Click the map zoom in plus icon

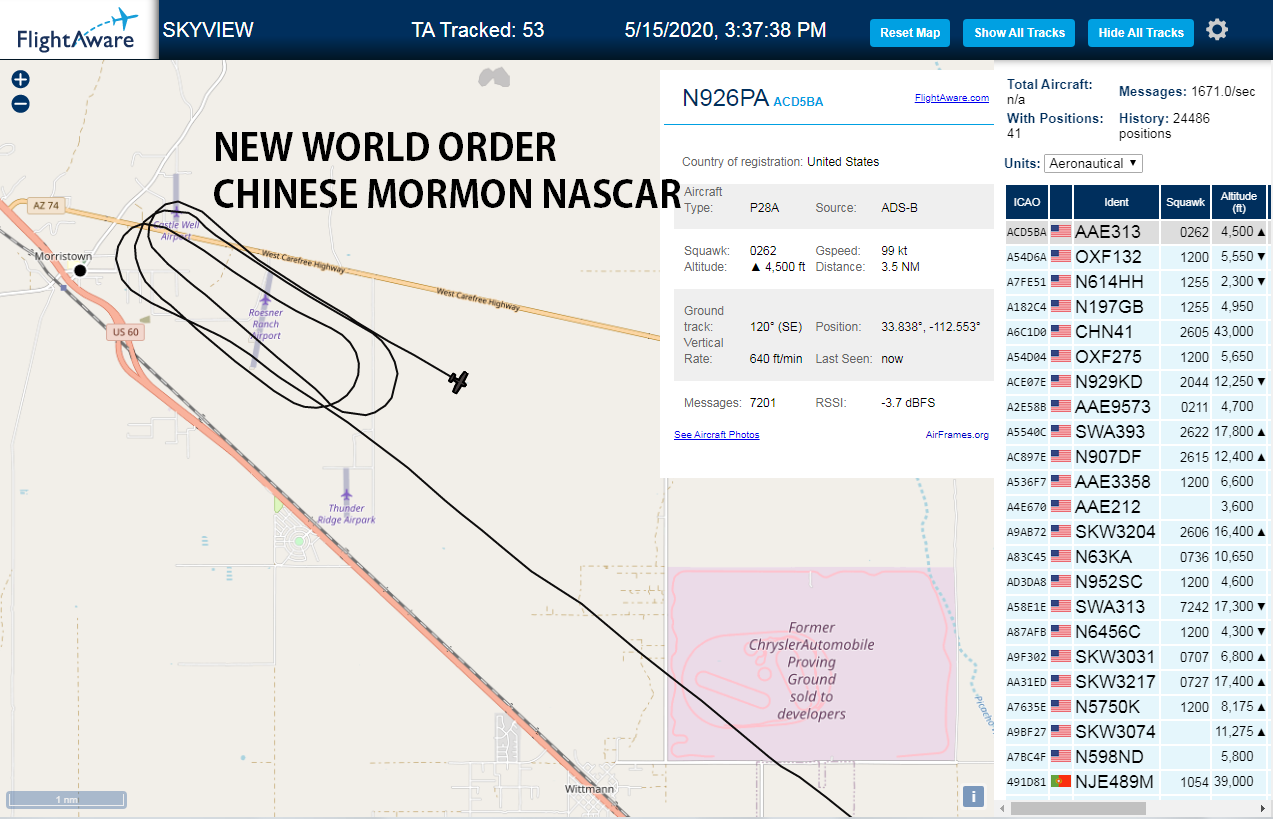click(21, 80)
